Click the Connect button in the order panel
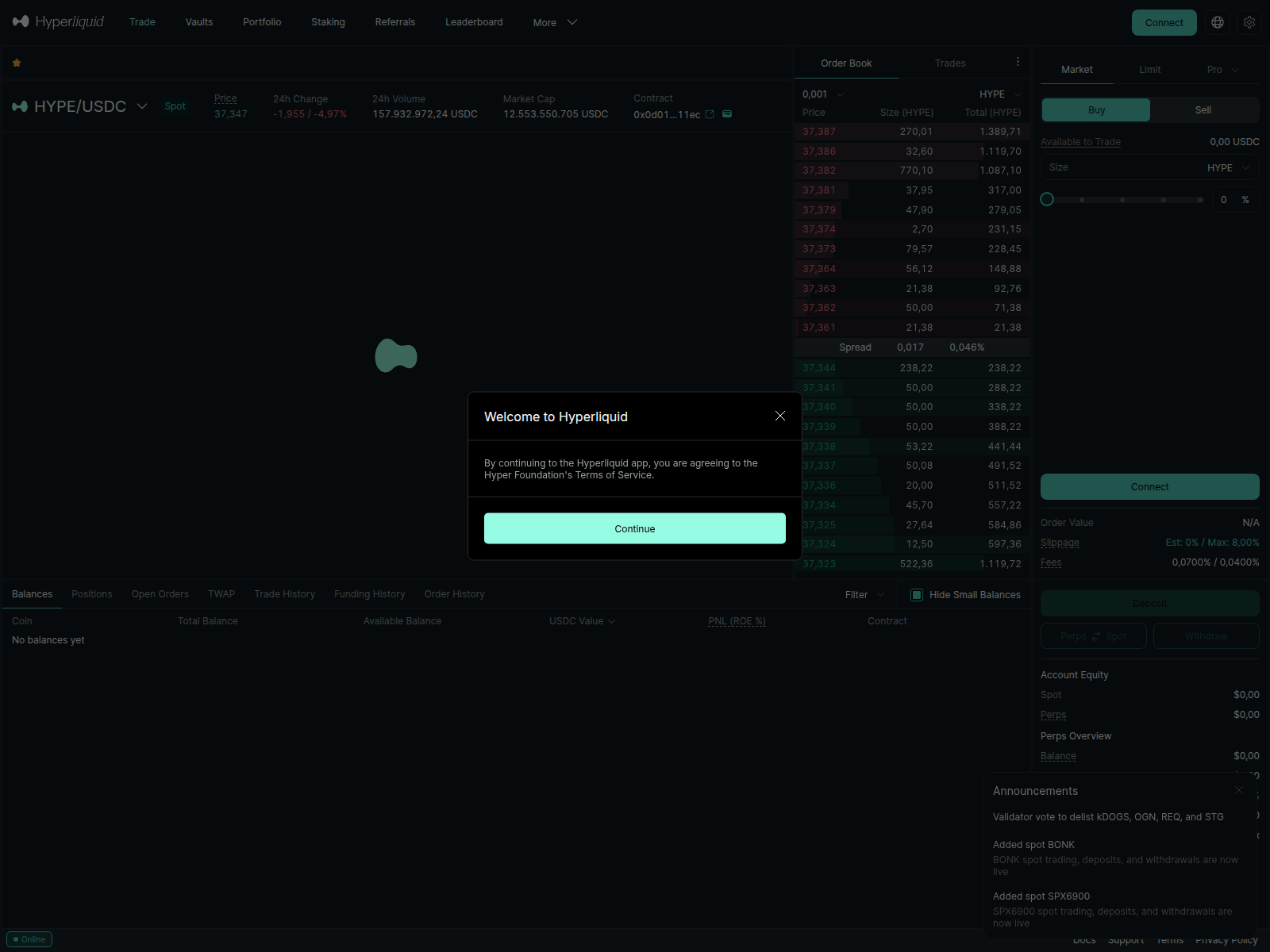This screenshot has width=1270, height=952. pyautogui.click(x=1150, y=487)
